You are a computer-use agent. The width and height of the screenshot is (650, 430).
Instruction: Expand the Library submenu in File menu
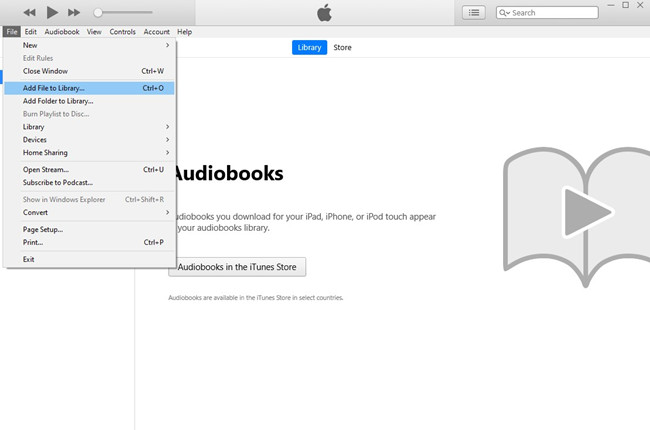[x=89, y=127]
